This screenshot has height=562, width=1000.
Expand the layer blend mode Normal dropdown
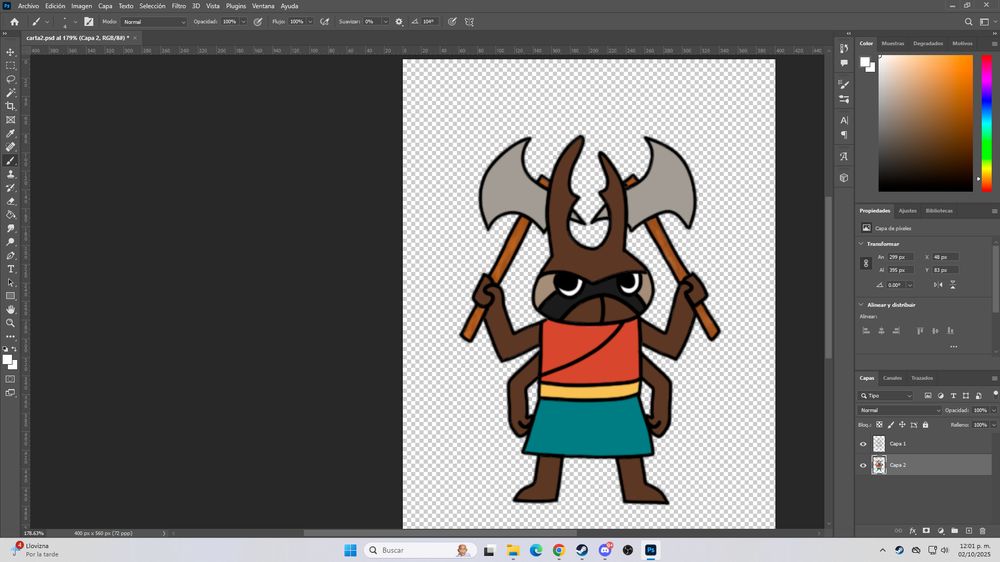[900, 410]
